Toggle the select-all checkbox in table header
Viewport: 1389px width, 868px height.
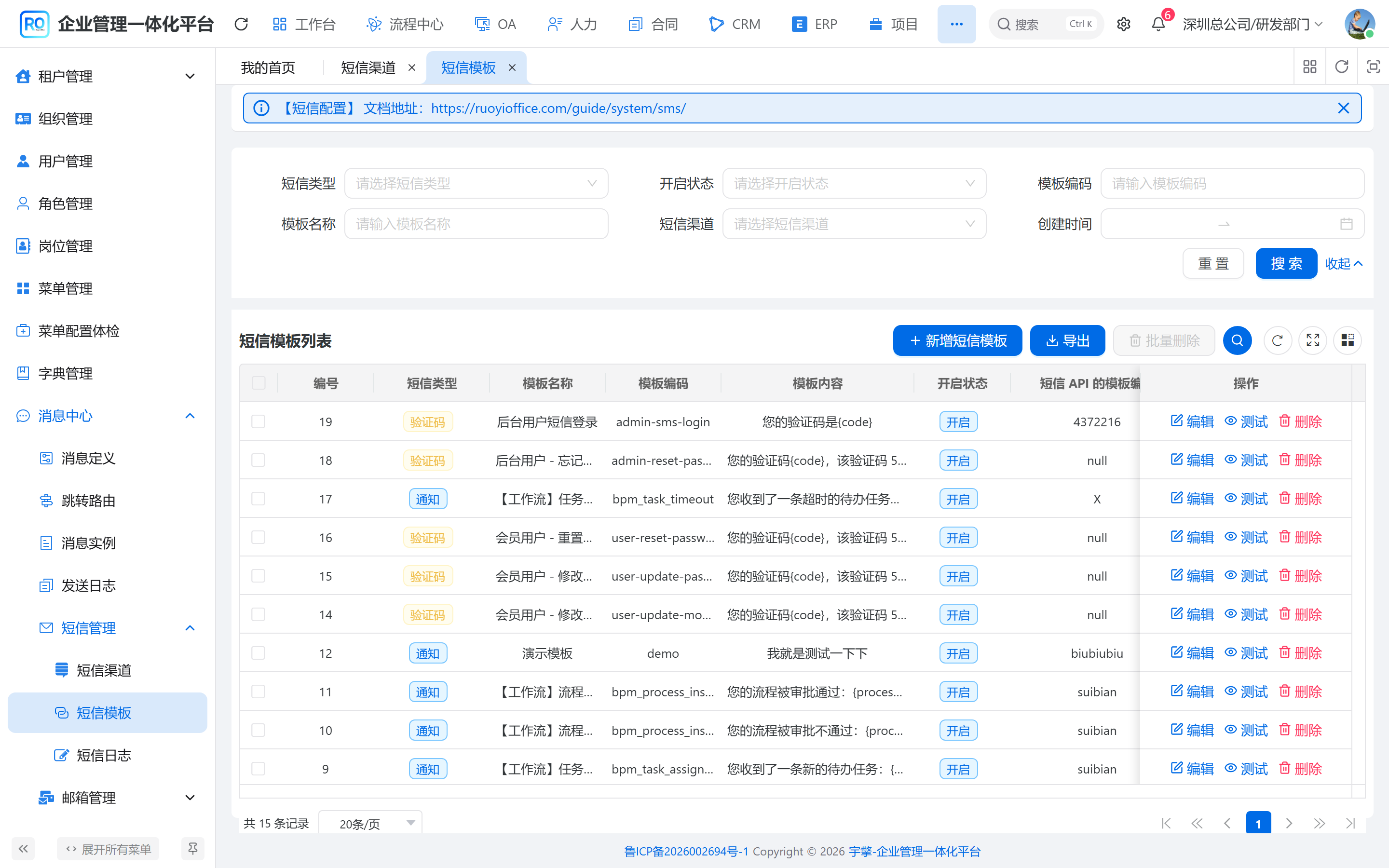click(x=259, y=383)
